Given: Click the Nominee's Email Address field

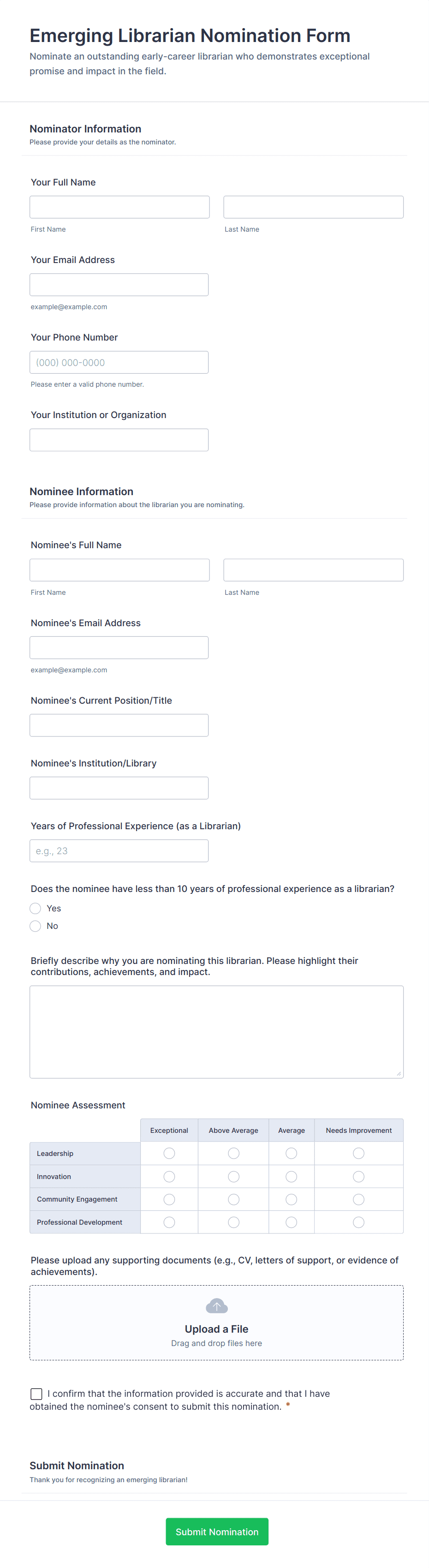Looking at the screenshot, I should point(119,647).
